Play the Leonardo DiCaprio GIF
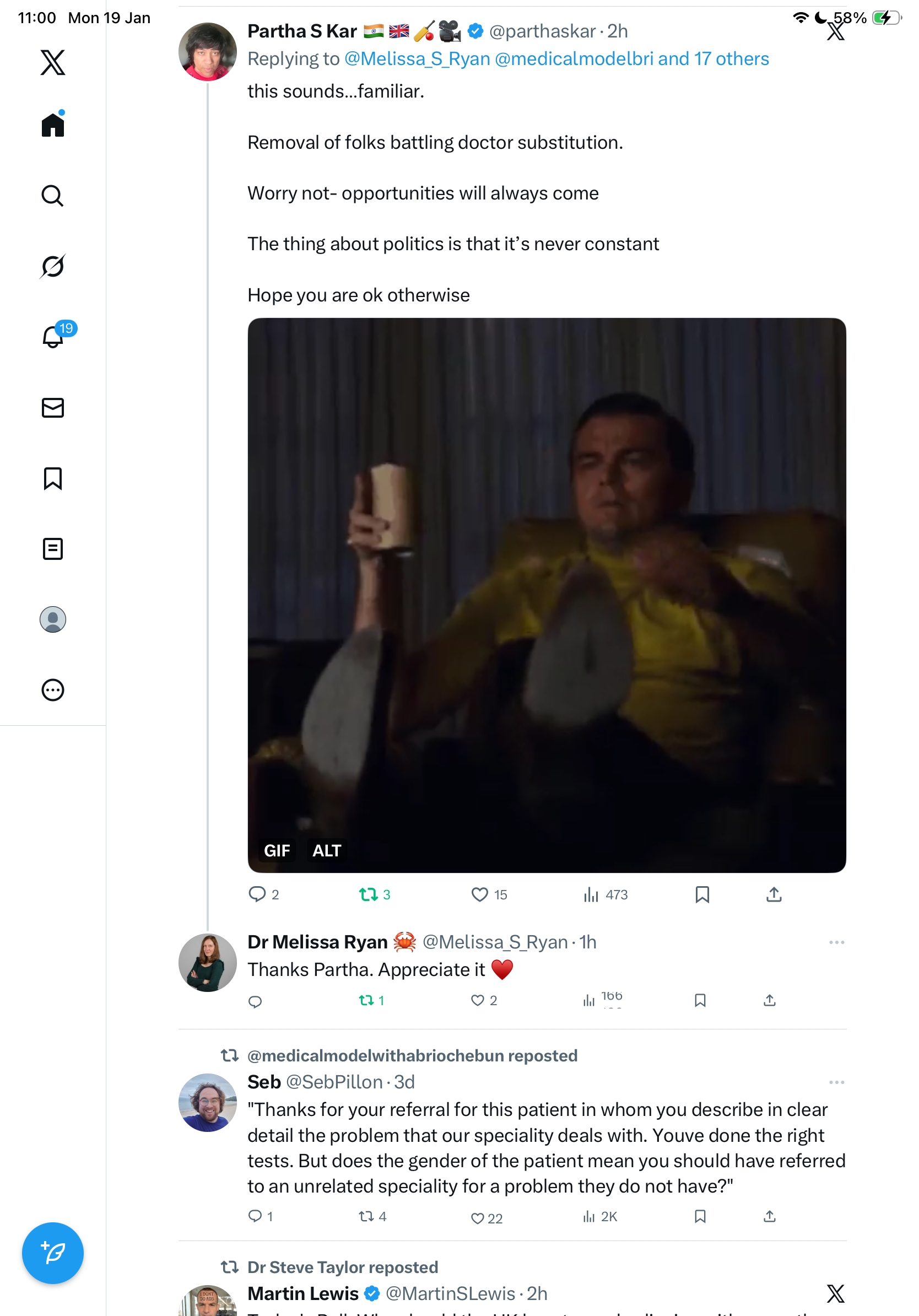 (x=546, y=595)
